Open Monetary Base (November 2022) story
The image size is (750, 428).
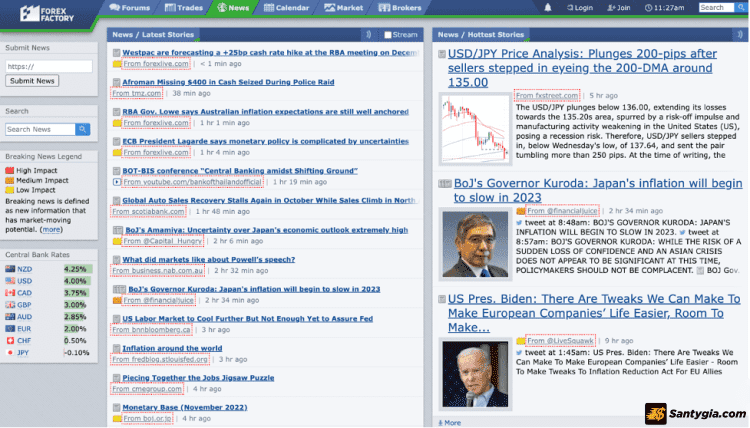185,407
